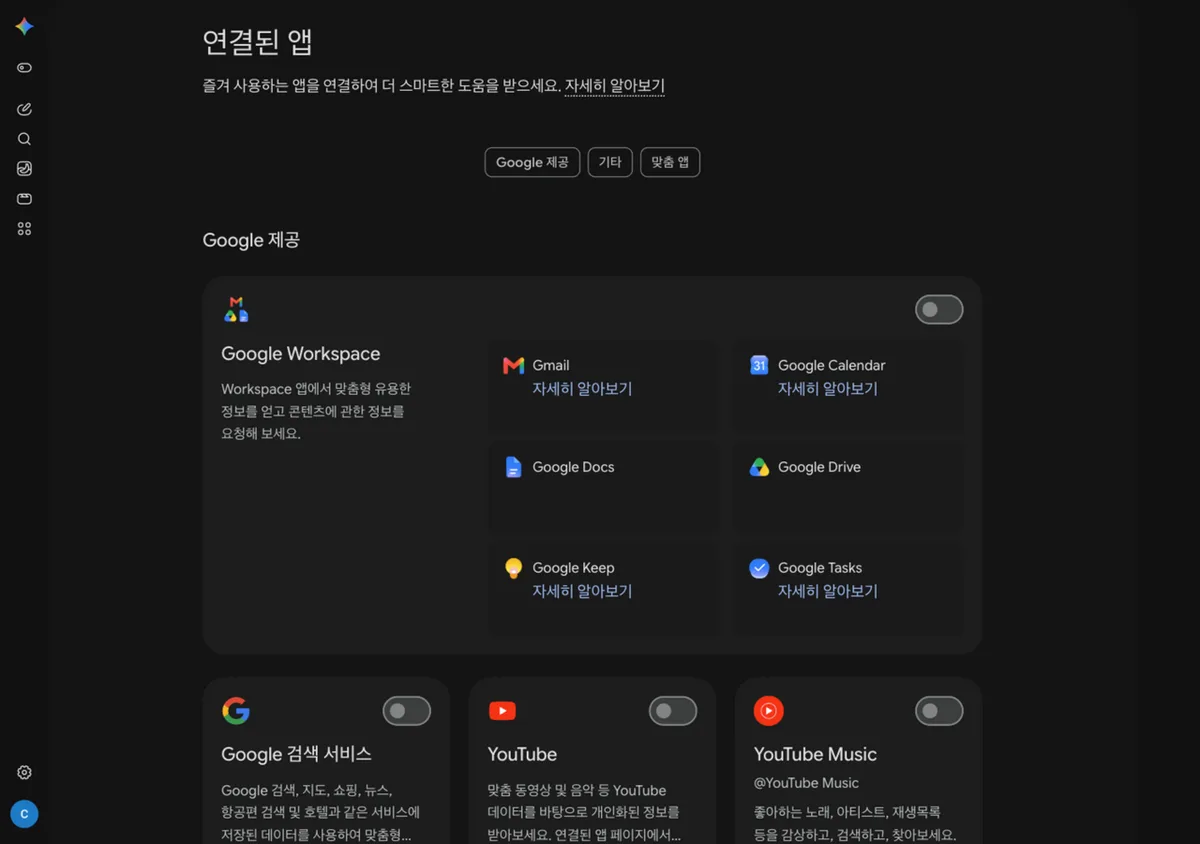The width and height of the screenshot is (1200, 844).
Task: Click the Google 제공 section heading
Action: click(251, 240)
